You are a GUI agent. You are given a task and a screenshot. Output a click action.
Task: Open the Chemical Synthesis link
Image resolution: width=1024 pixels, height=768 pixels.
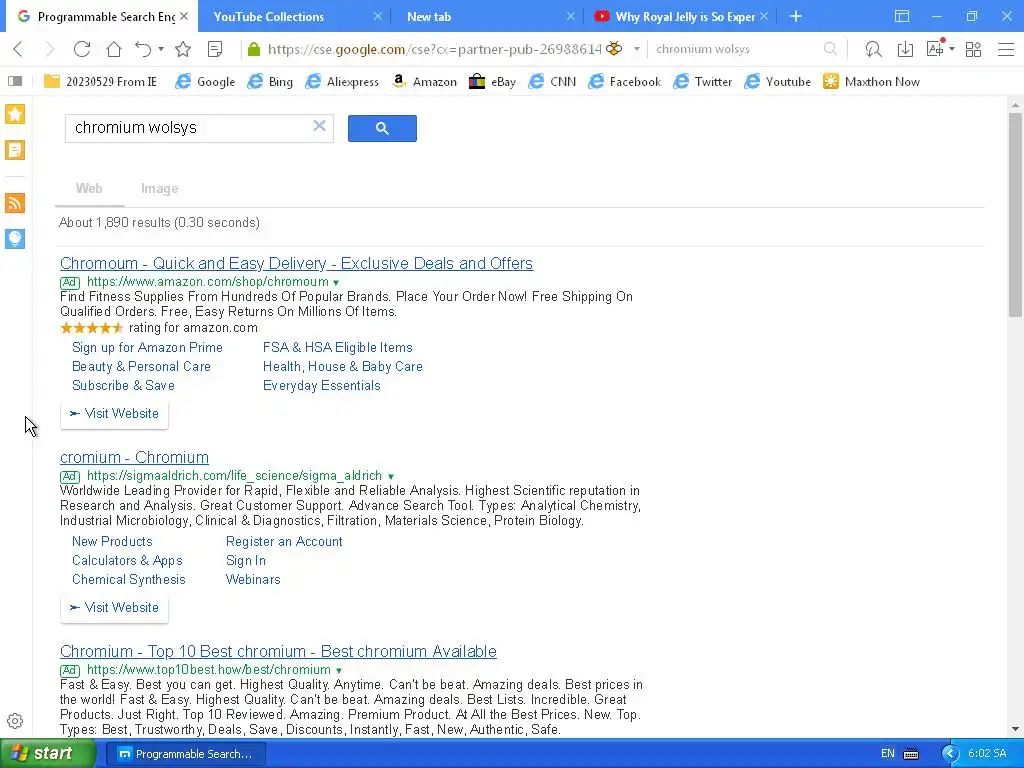click(x=129, y=579)
